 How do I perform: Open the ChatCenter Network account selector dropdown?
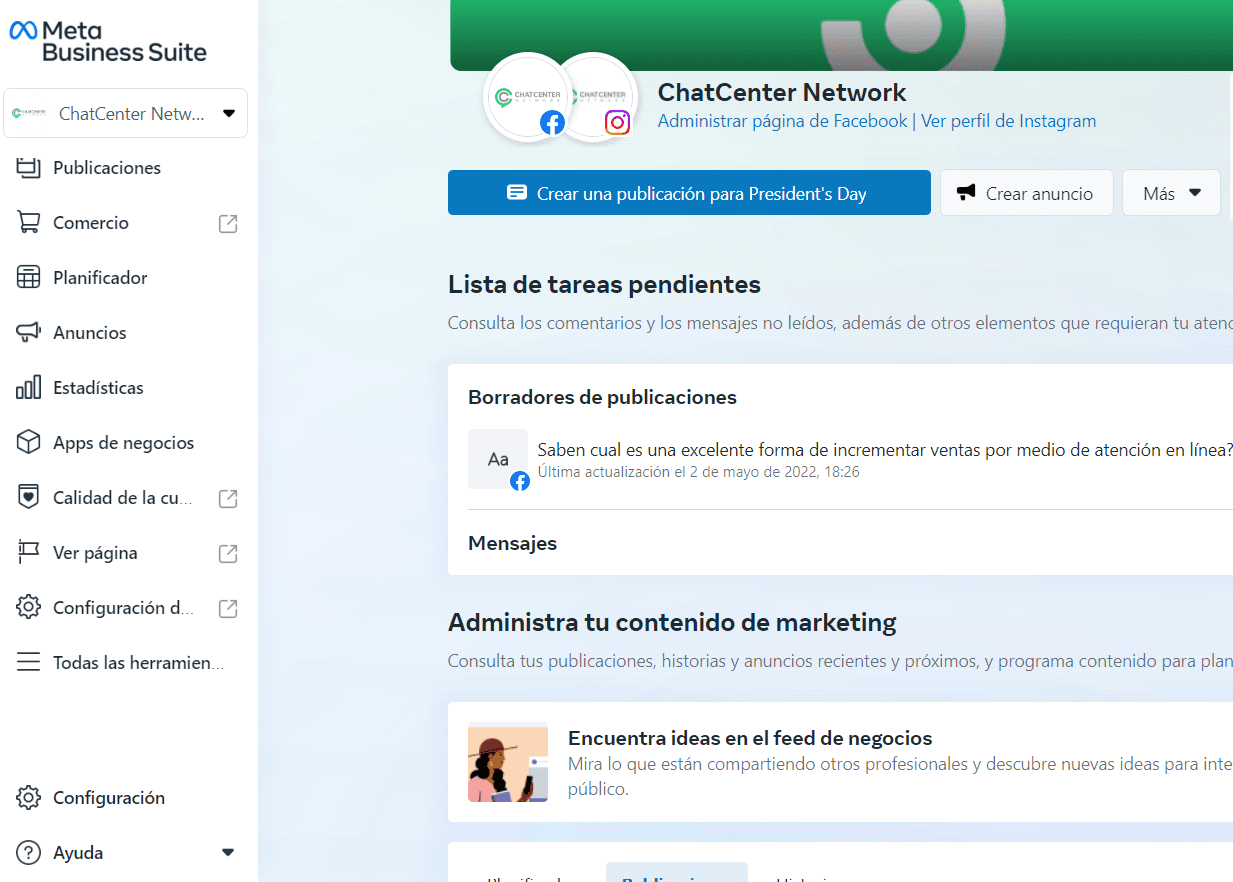[126, 113]
